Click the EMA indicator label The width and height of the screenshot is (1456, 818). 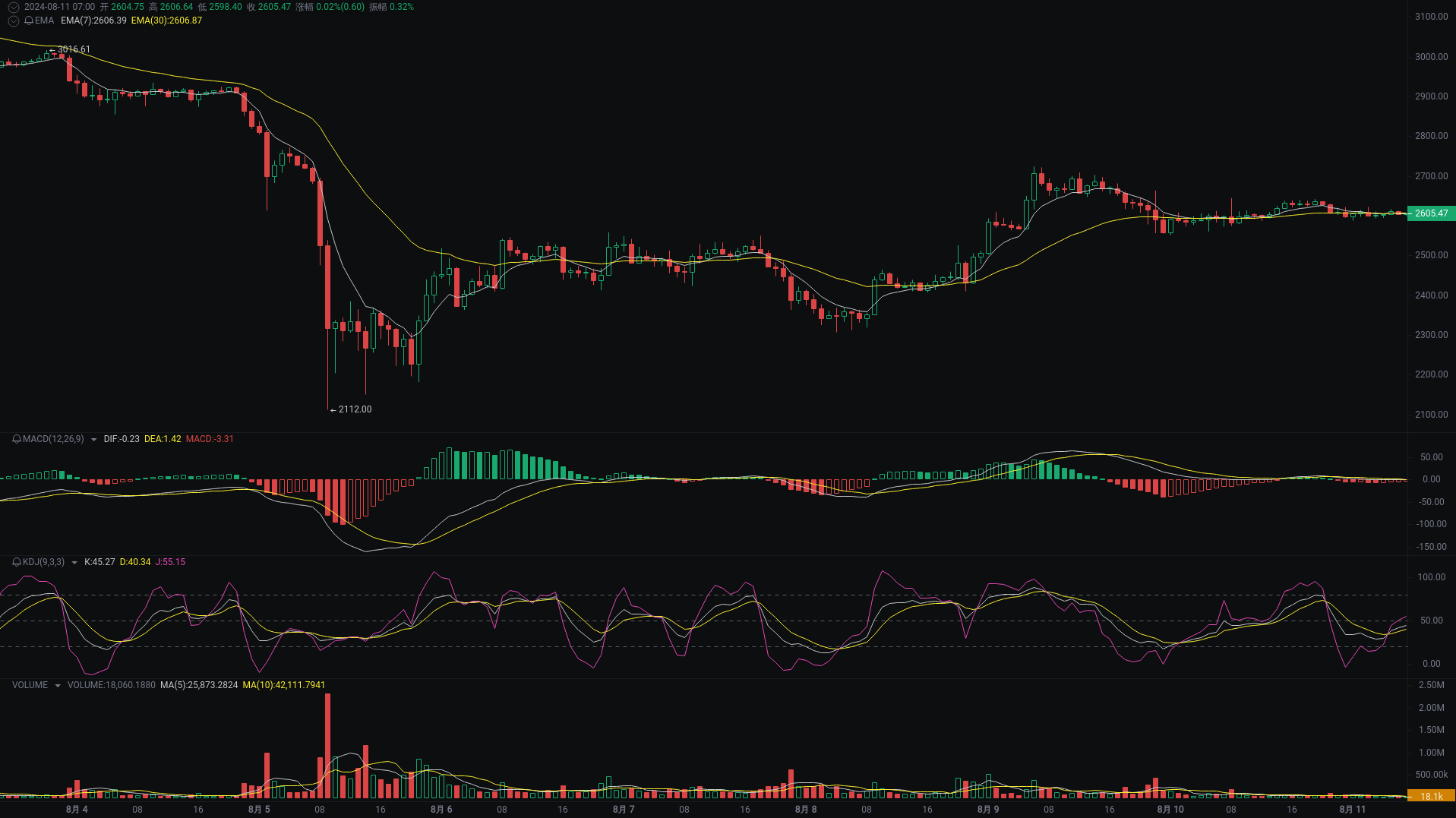pos(45,21)
